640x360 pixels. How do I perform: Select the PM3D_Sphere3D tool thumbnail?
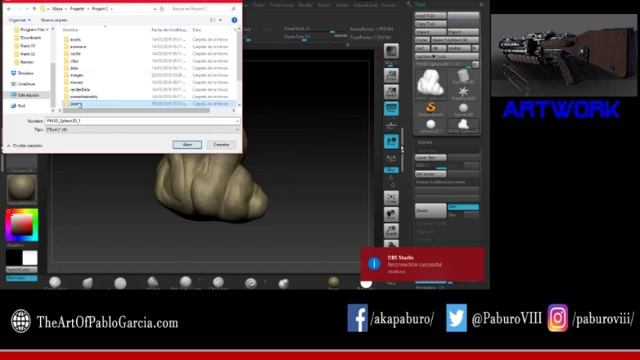click(x=463, y=125)
